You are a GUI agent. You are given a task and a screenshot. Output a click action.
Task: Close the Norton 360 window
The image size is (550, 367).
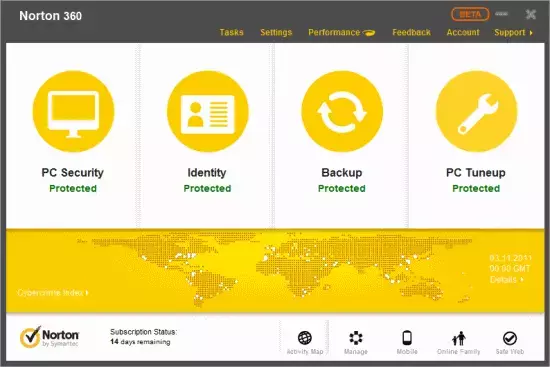(x=531, y=14)
